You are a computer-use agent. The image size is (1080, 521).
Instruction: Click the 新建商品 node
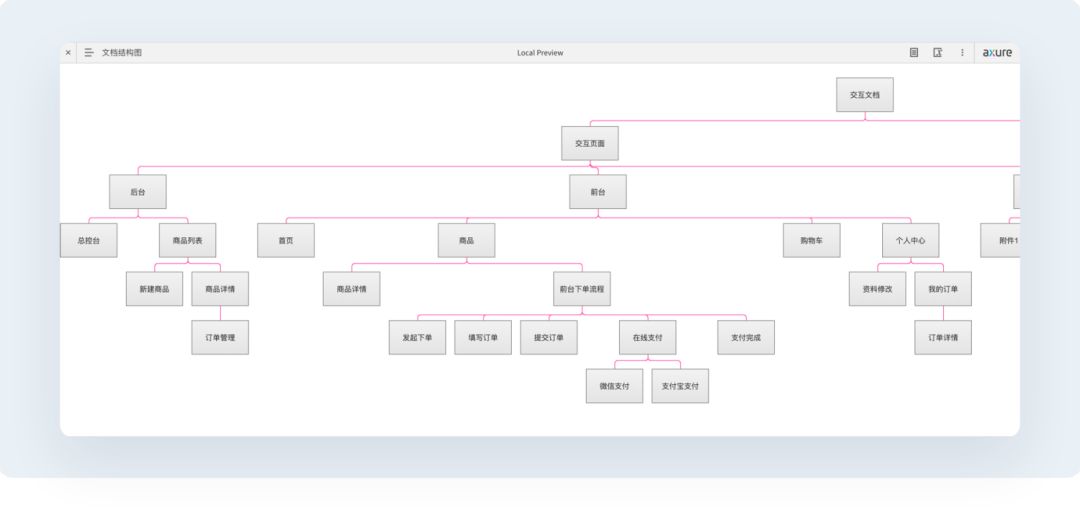[x=154, y=289]
